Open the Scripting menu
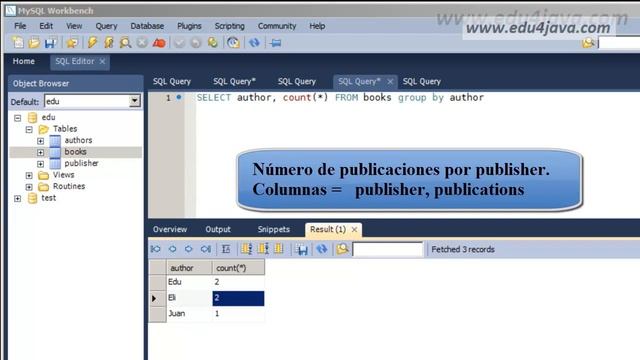The width and height of the screenshot is (640, 360). click(x=229, y=26)
